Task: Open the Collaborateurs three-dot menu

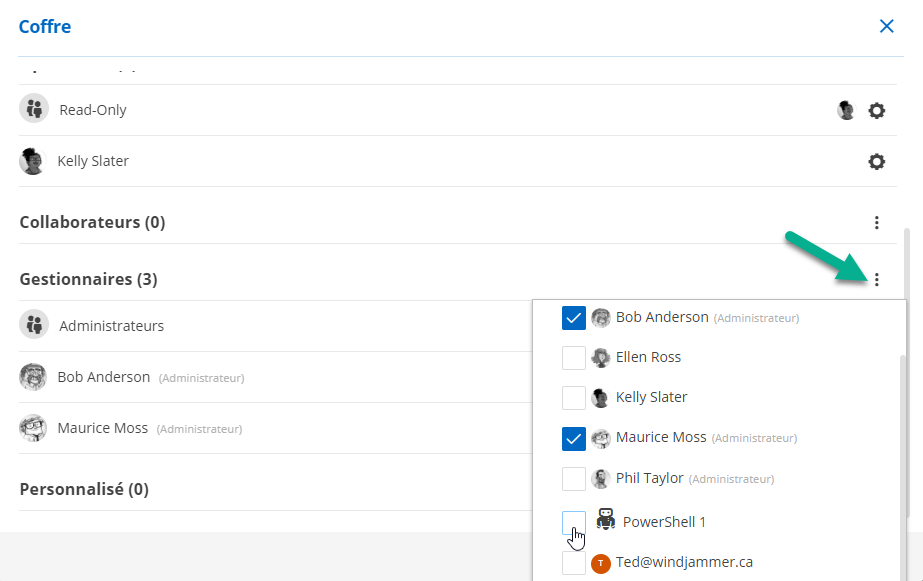Action: [x=876, y=223]
